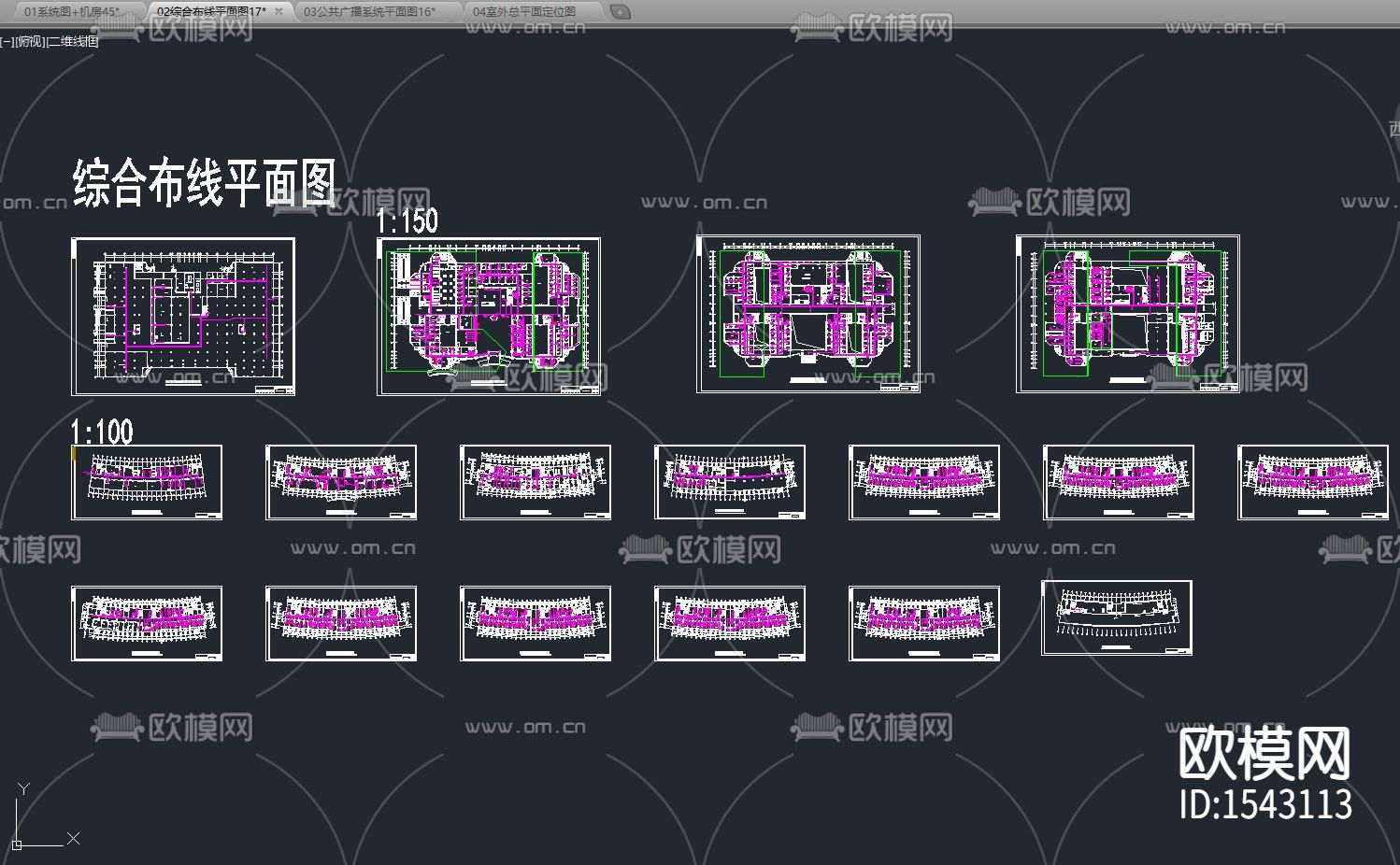
Task: Select the 1:100 scale label
Action: click(103, 432)
